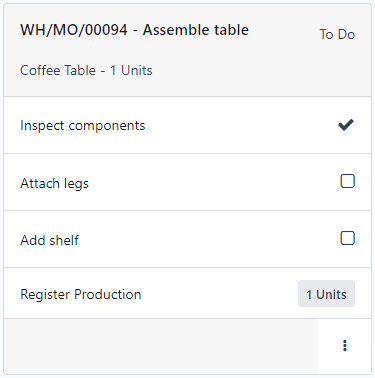Select the Coffee Table product name
The width and height of the screenshot is (375, 378).
pos(58,70)
